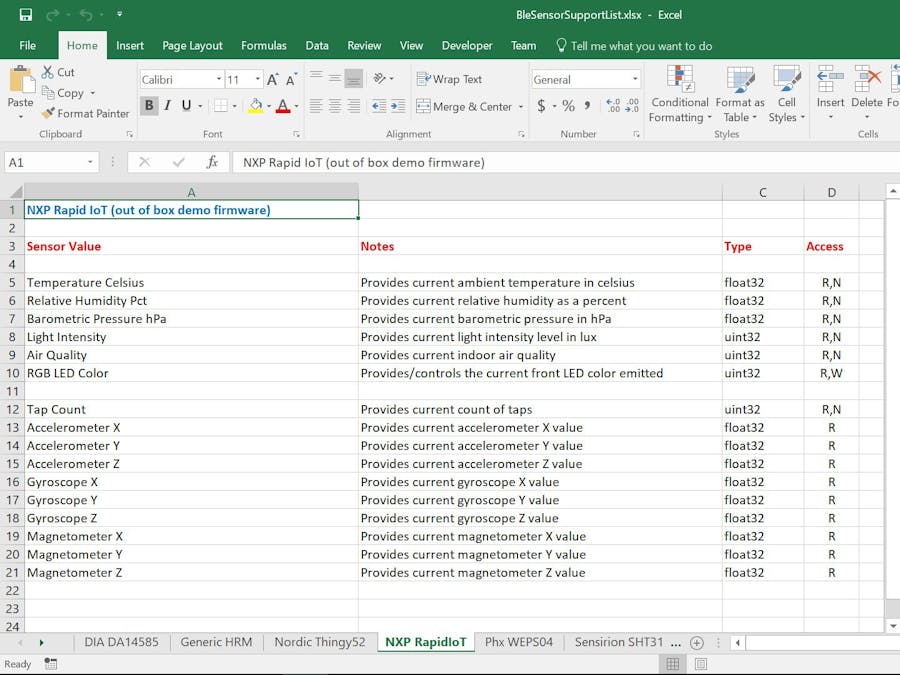Toggle Wrap Text for cell
The width and height of the screenshot is (900, 675).
click(x=450, y=79)
